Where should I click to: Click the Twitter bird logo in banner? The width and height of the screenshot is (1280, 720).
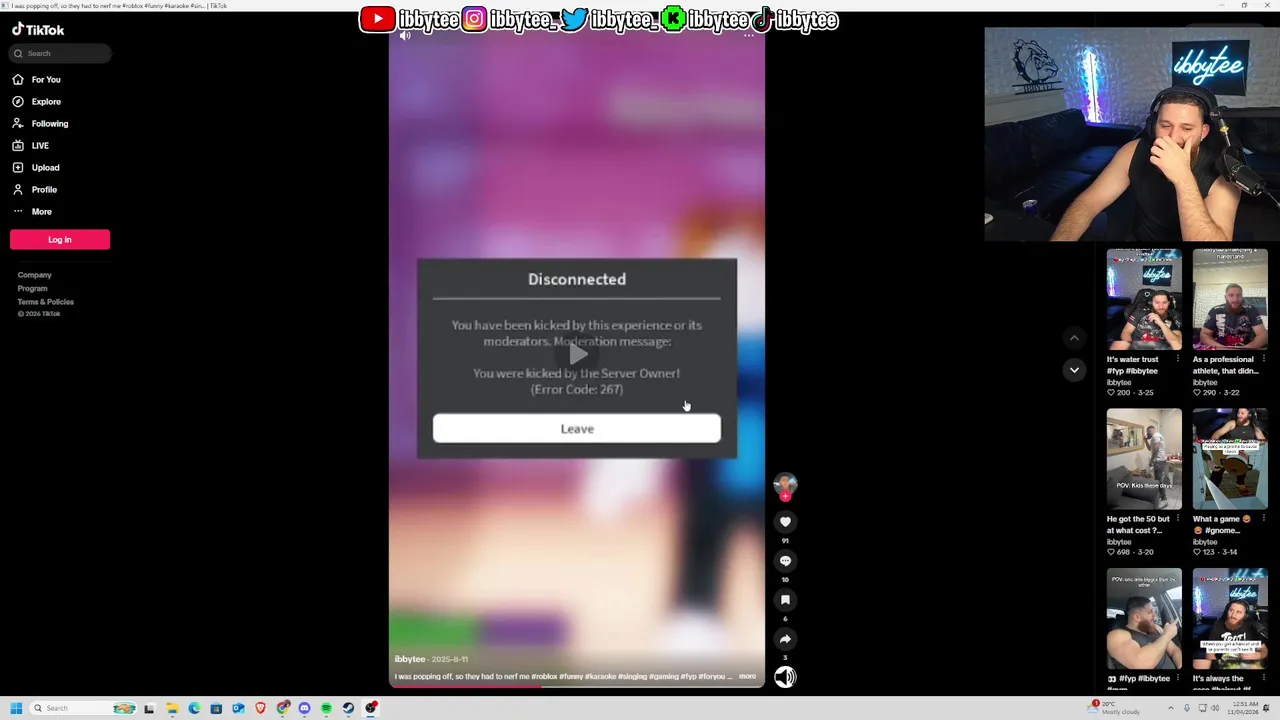[574, 19]
